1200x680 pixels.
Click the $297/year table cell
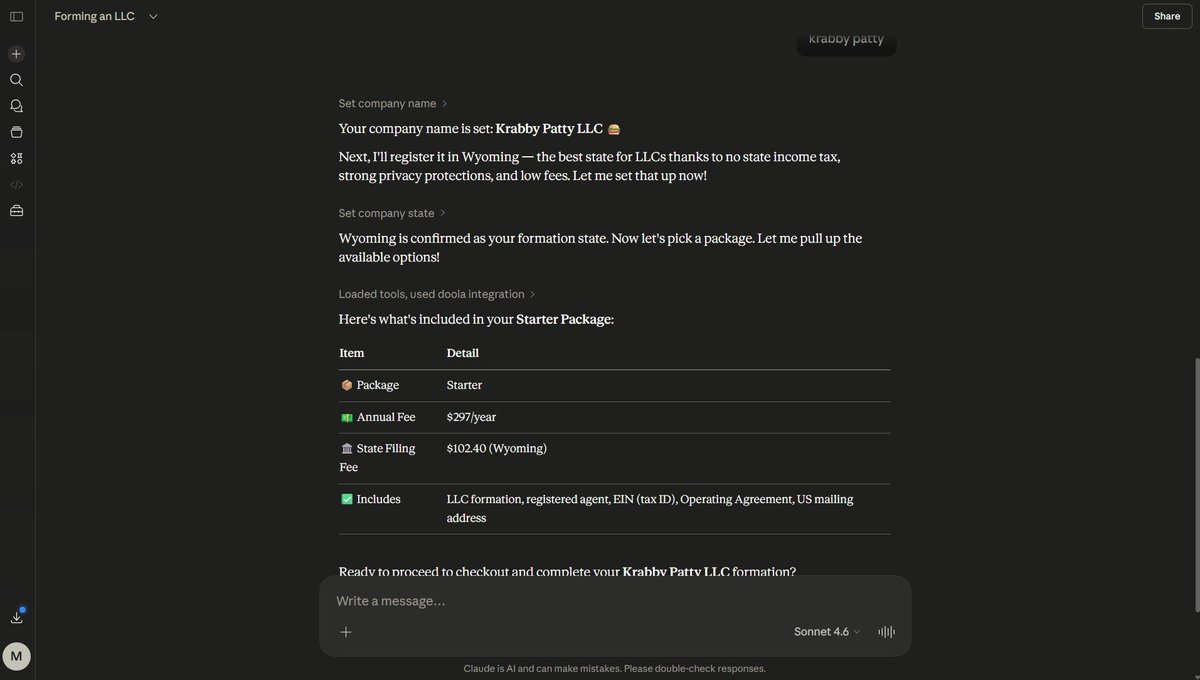tap(471, 417)
